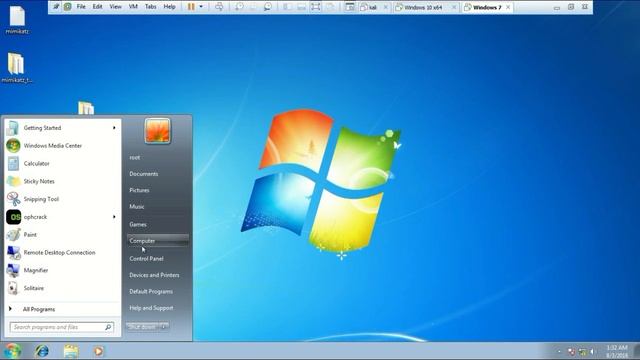Image resolution: width=640 pixels, height=360 pixels.
Task: Open Paint
Action: coord(62,235)
